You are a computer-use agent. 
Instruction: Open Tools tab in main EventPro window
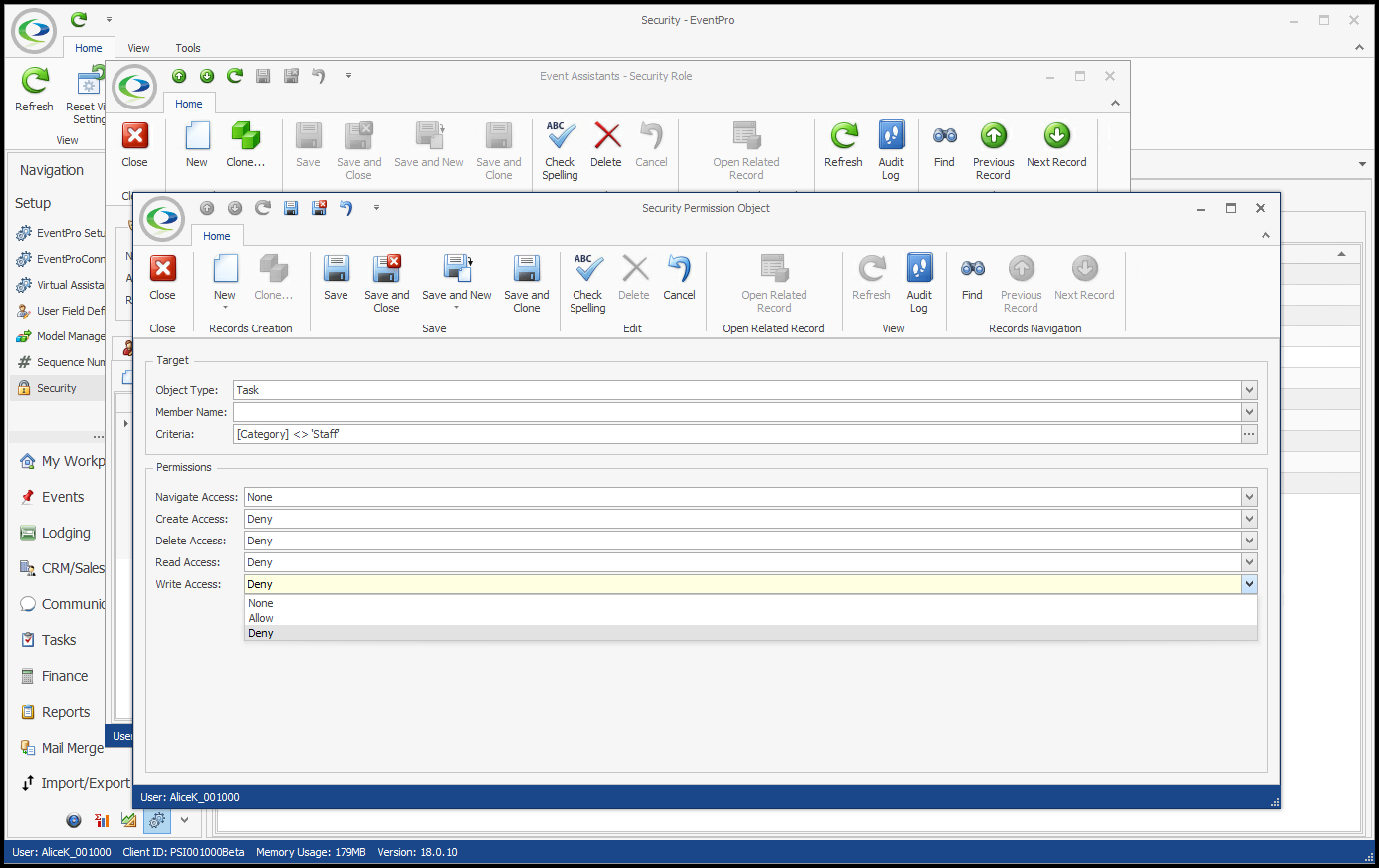(188, 48)
